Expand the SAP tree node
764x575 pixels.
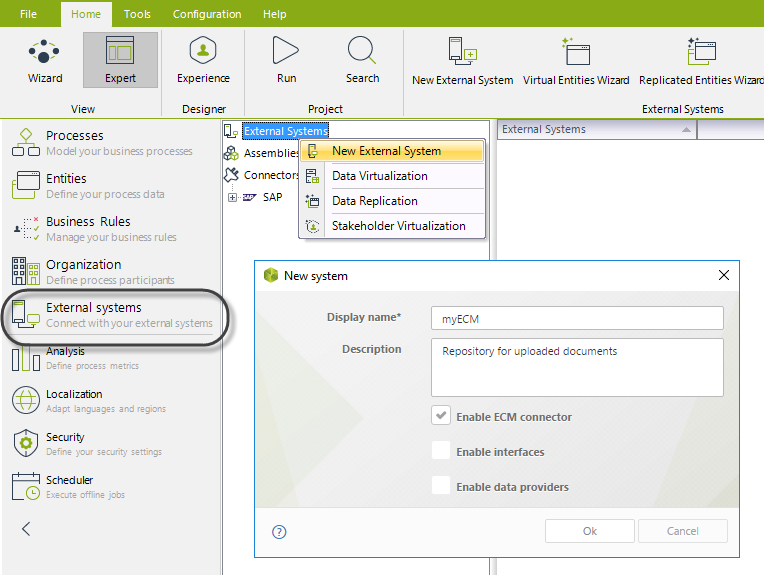tap(232, 197)
